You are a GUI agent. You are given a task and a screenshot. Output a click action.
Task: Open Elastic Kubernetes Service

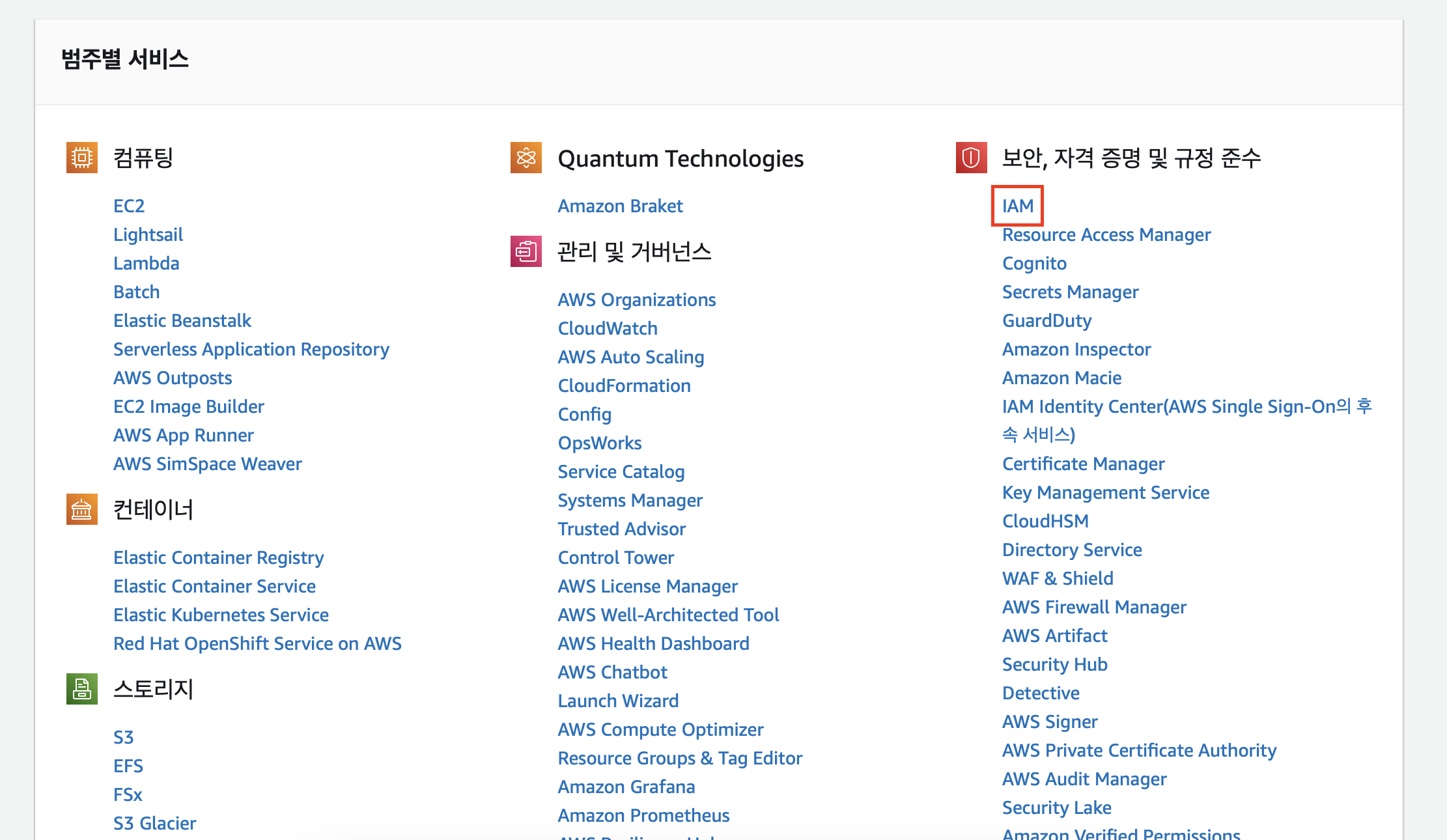click(221, 615)
